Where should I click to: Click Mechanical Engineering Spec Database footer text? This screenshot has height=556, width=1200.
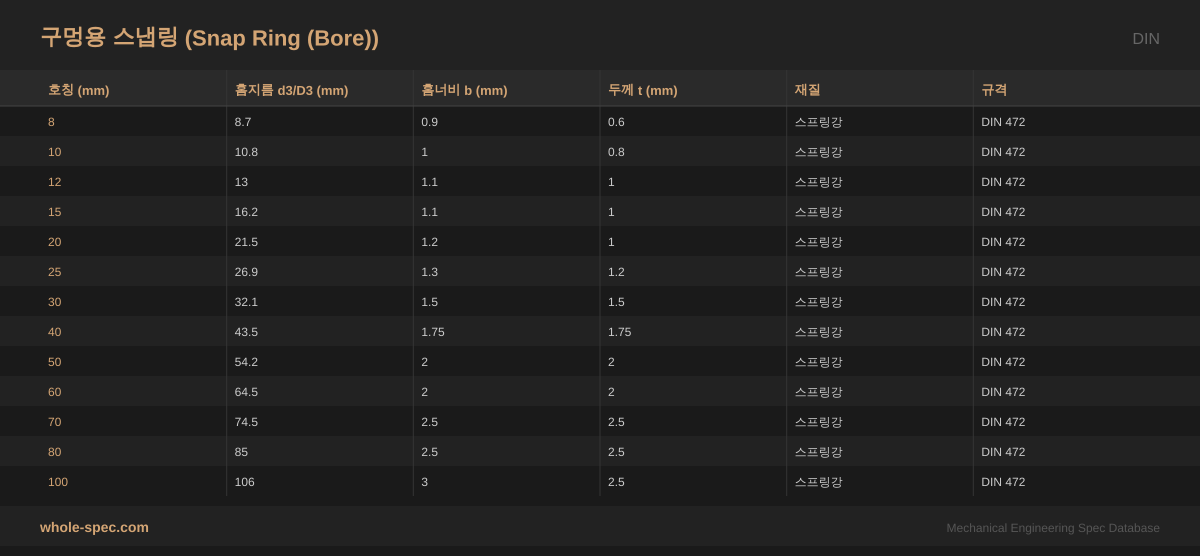click(x=1052, y=528)
